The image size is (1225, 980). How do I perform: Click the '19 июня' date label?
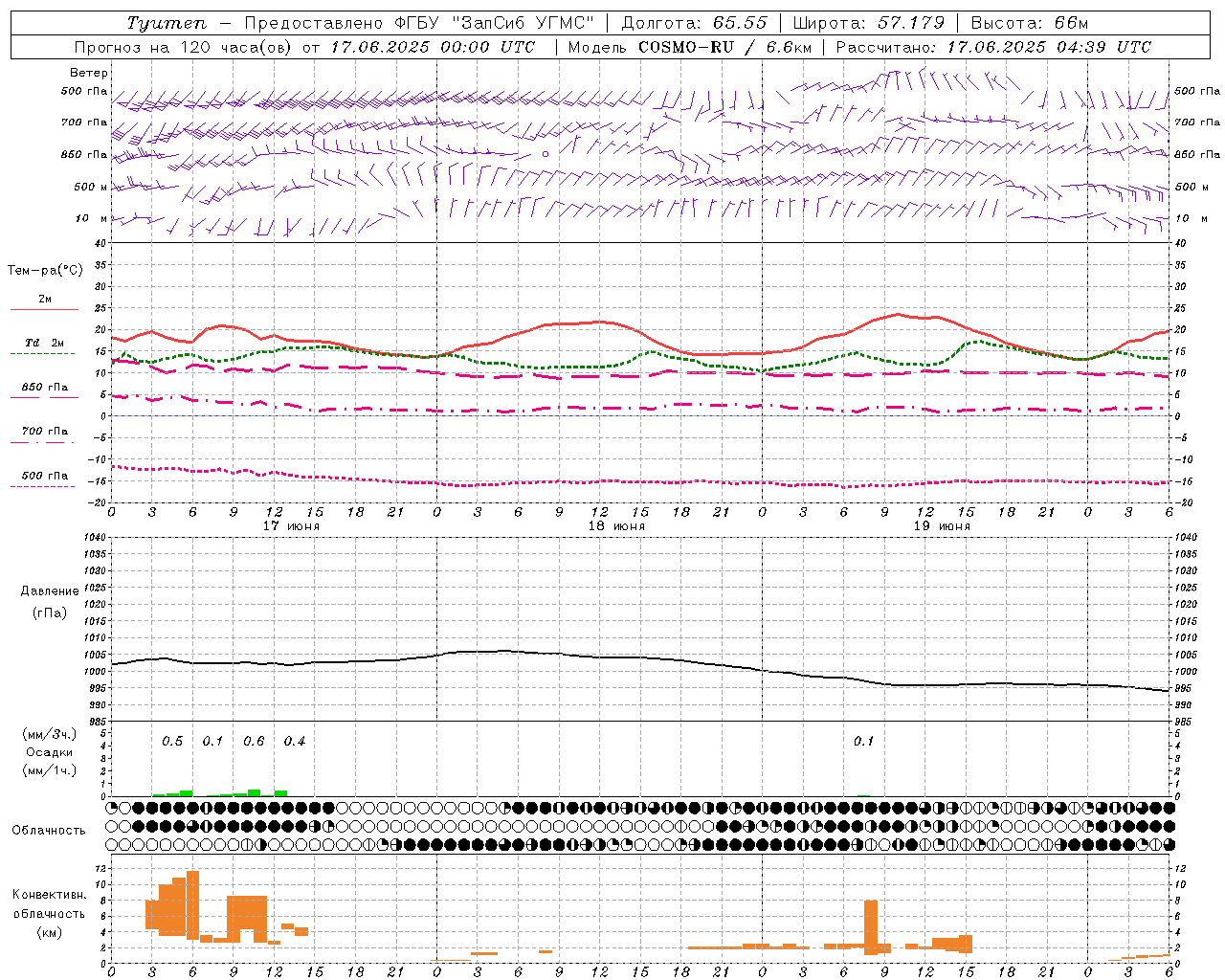[942, 526]
